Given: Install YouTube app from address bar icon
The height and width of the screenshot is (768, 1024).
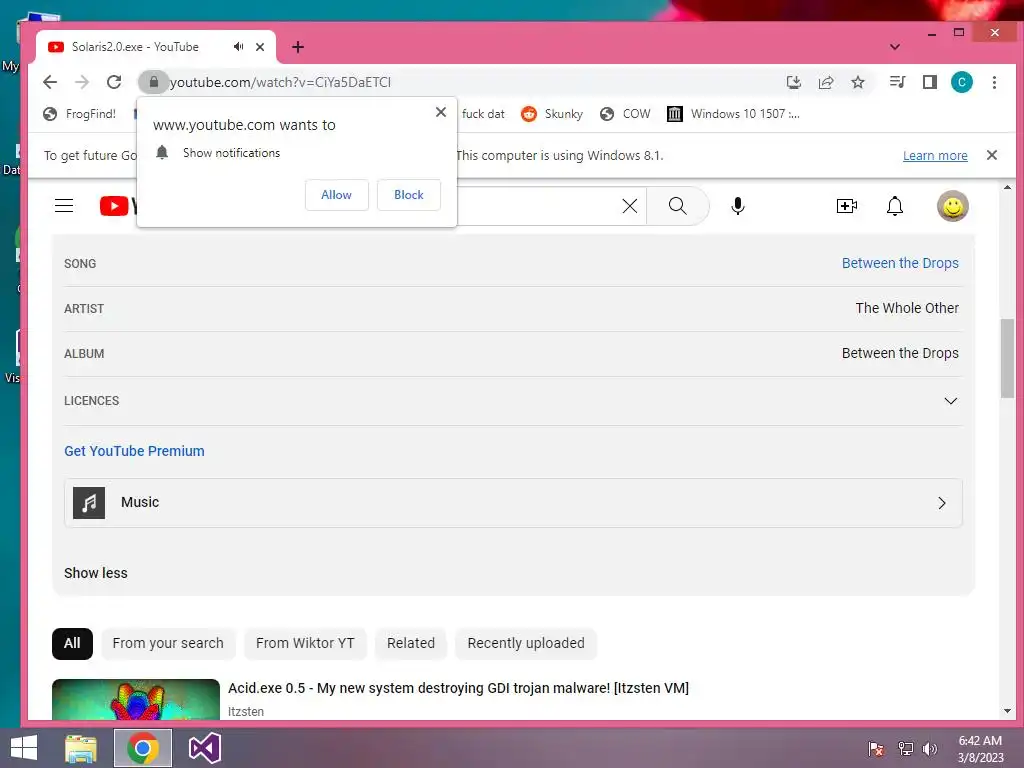Looking at the screenshot, I should click(793, 82).
